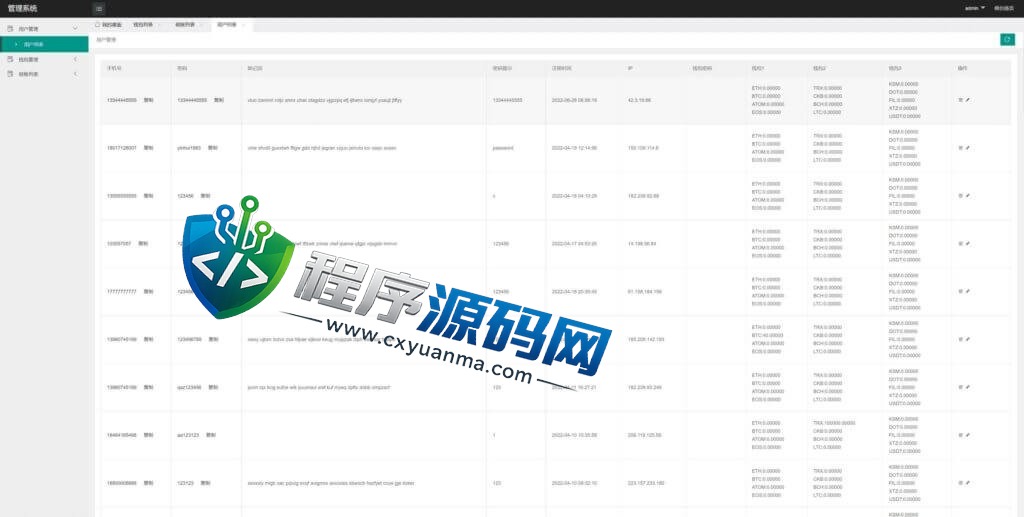The image size is (1024, 517).
Task: Click the logout link beside admin
Action: click(x=1003, y=8)
